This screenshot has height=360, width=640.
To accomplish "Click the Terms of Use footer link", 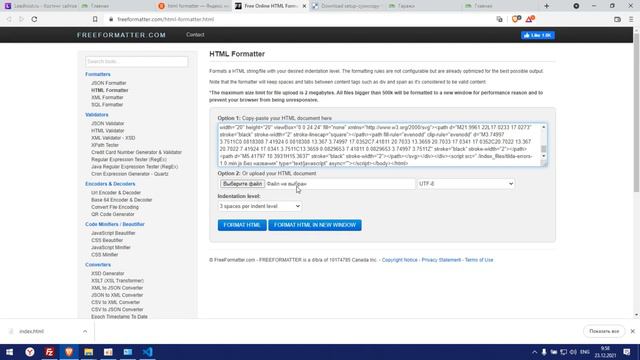I will pos(479,260).
